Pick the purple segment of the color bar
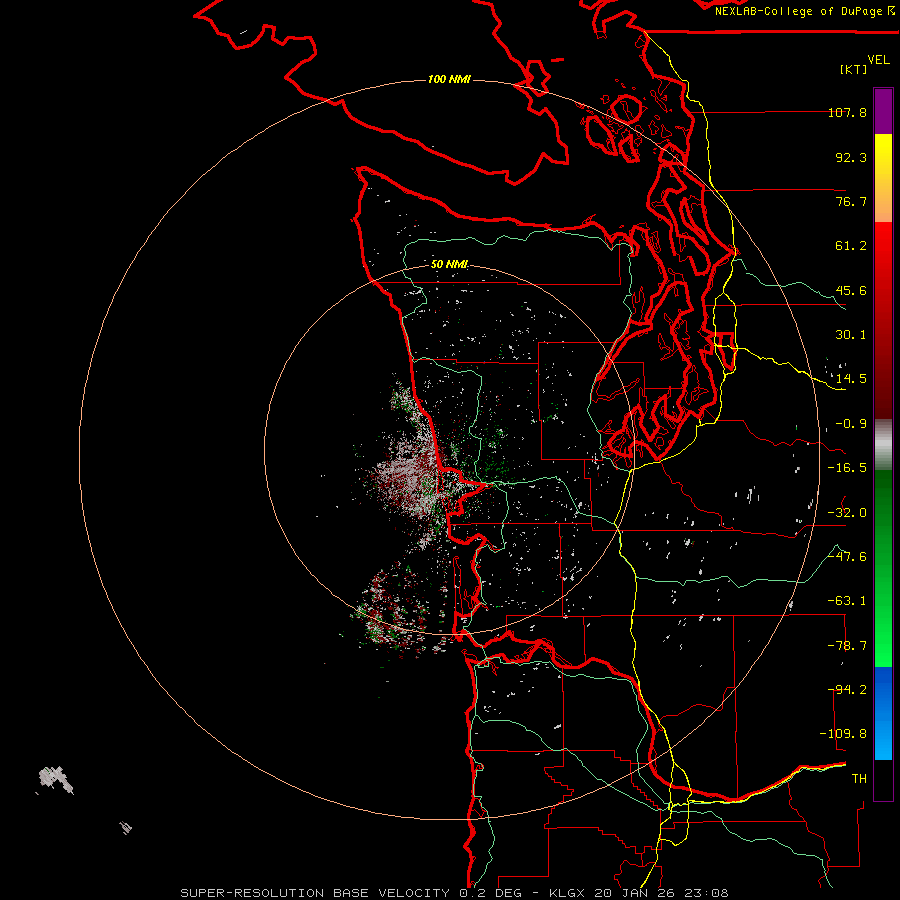The height and width of the screenshot is (900, 900). [883, 111]
